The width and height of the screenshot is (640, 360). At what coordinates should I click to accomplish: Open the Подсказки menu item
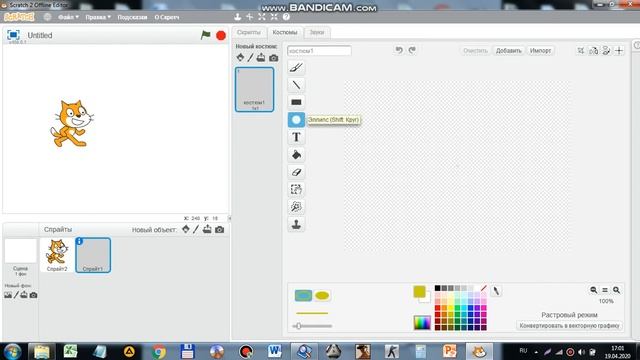pos(132,17)
